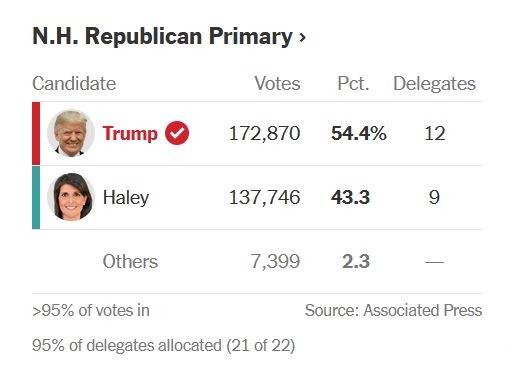510x372 pixels.
Task: Select Haley's portrait photo
Action: 71,197
